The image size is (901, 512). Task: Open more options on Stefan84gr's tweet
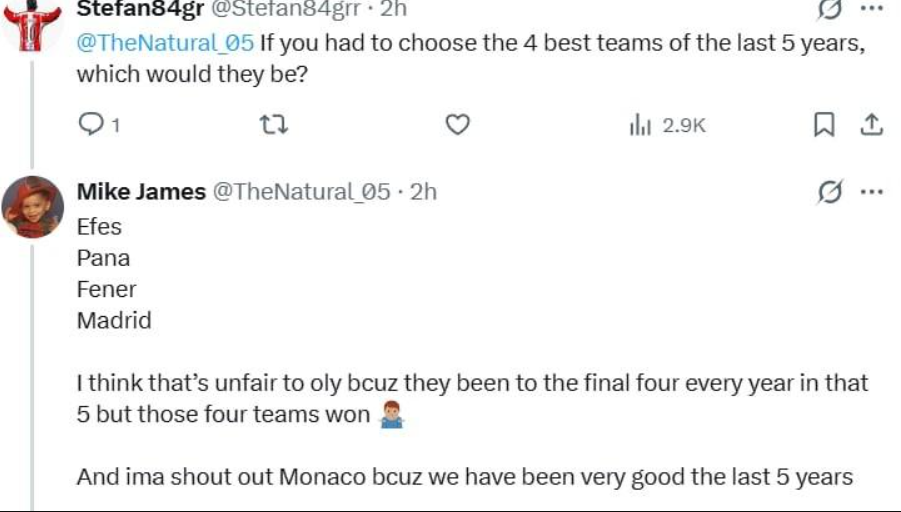point(871,8)
